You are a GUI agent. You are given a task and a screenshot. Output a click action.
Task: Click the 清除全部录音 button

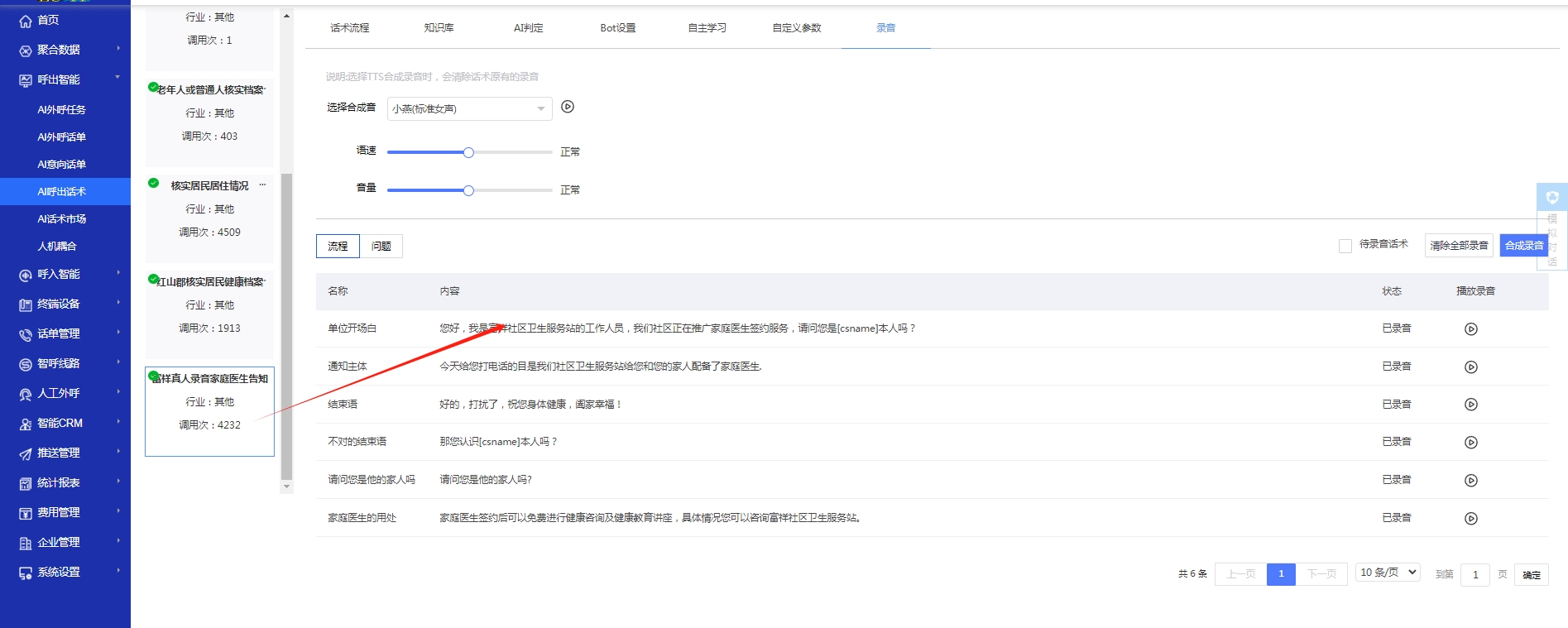coord(1459,246)
